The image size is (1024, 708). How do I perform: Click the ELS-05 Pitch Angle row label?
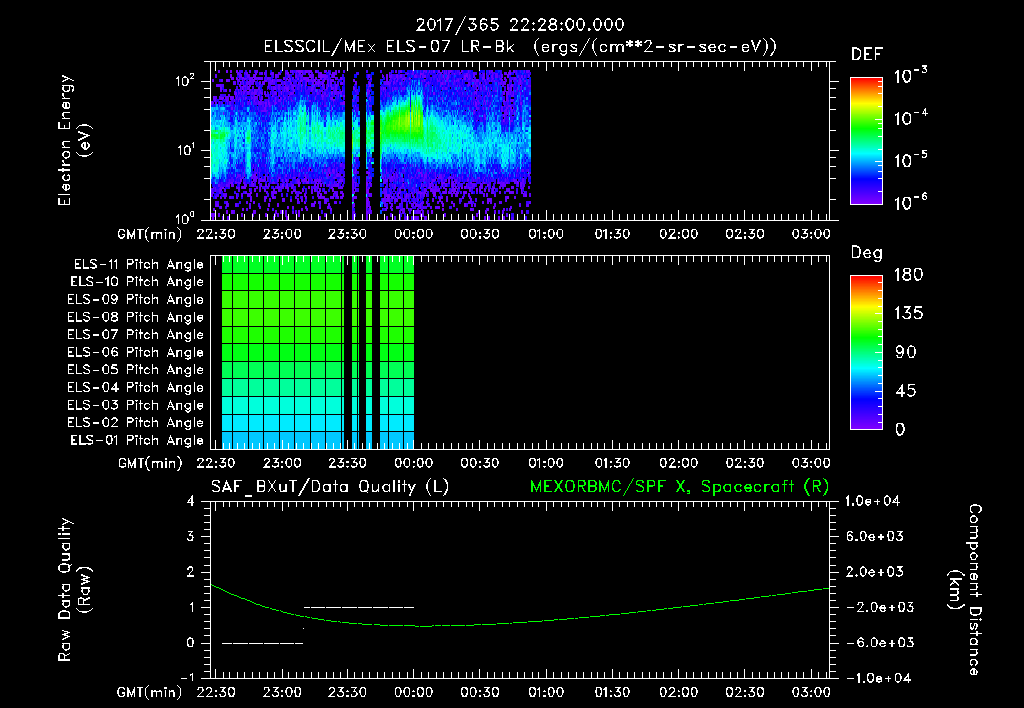click(x=135, y=370)
